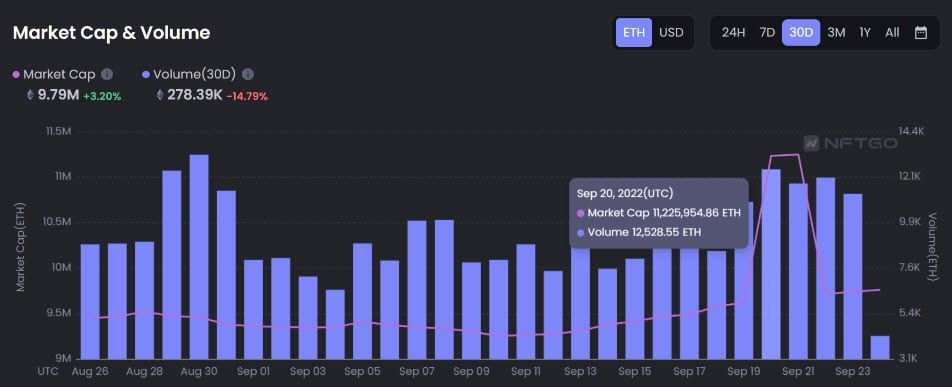Click the Ethereum icon beside 9.79M
Screen dimensions: 952x387
point(30,95)
